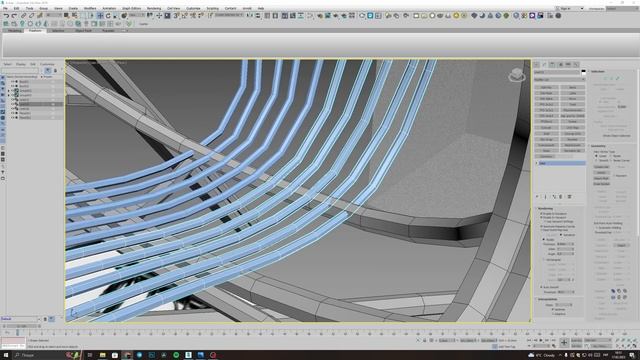Open the Modify tab in command panel
640x360 pixels.
click(x=544, y=64)
